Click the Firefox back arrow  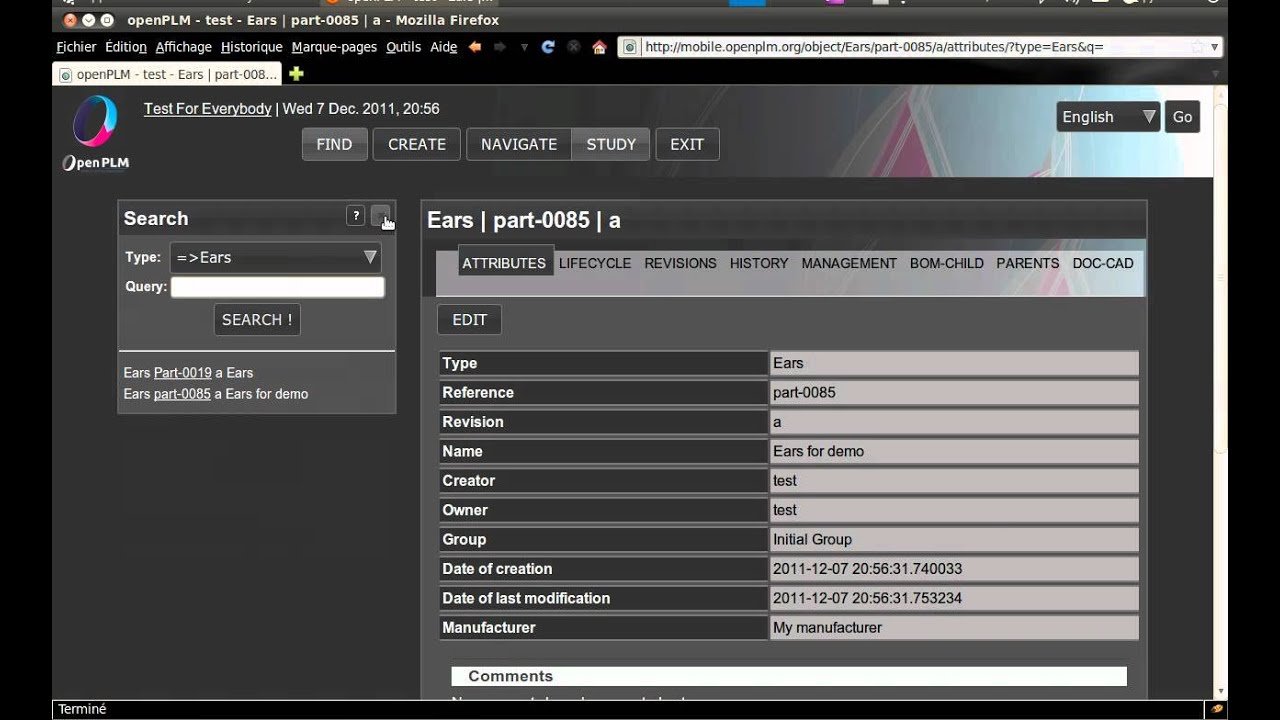475,47
